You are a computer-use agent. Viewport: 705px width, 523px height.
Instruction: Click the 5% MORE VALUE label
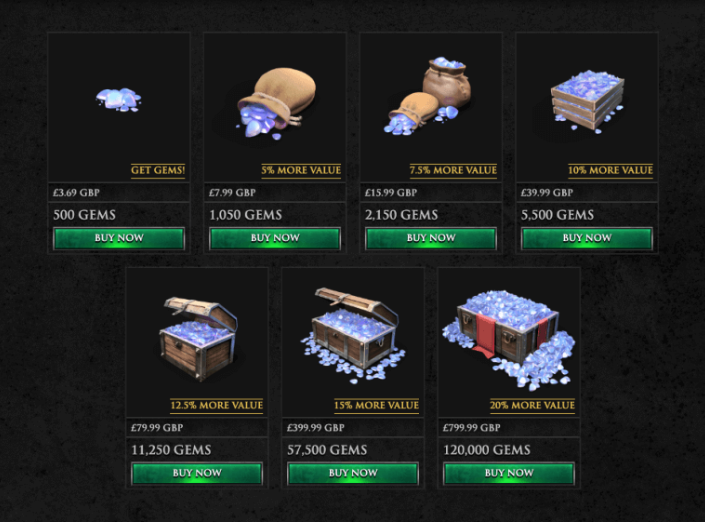point(301,170)
